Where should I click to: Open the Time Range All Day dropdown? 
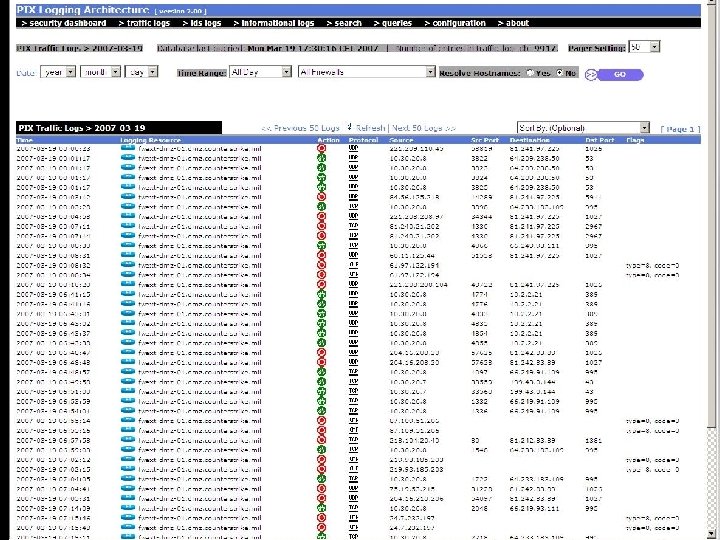pos(260,72)
